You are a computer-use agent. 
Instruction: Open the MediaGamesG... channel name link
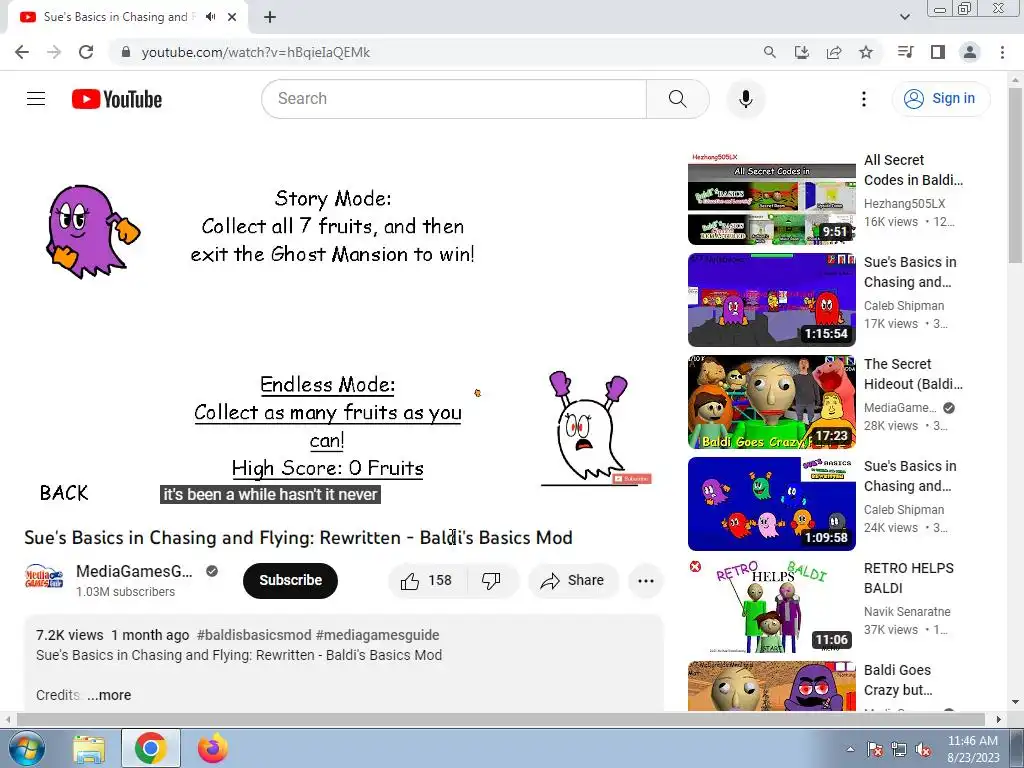pos(135,571)
